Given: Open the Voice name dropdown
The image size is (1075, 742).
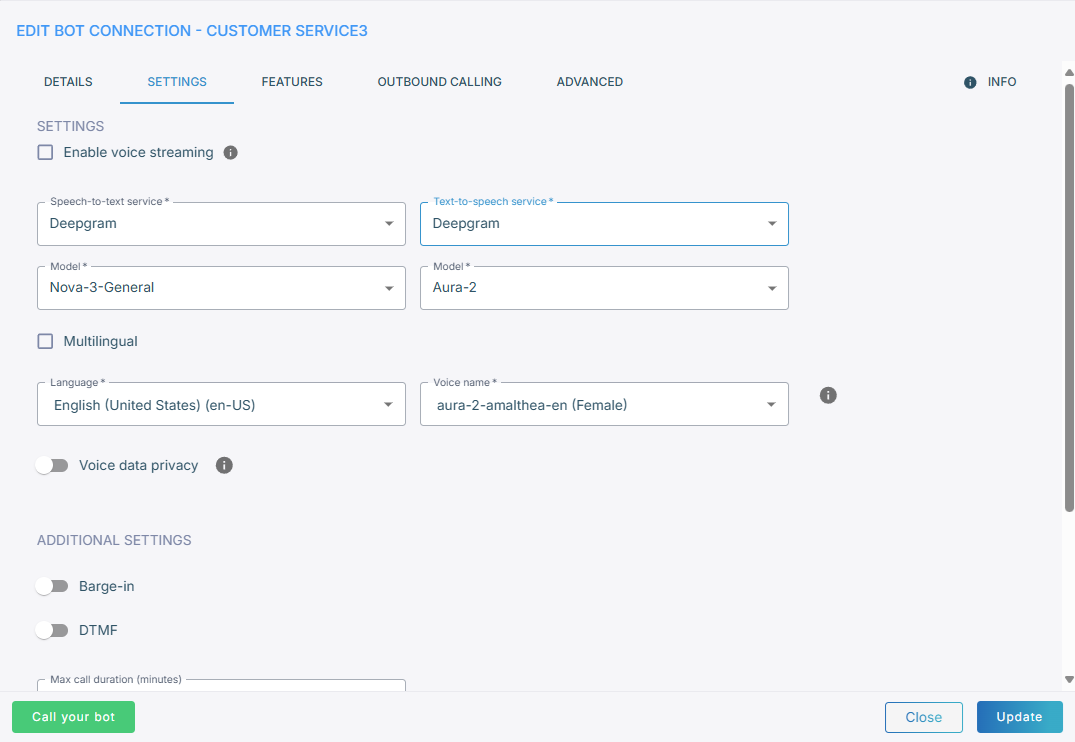Looking at the screenshot, I should click(x=604, y=405).
